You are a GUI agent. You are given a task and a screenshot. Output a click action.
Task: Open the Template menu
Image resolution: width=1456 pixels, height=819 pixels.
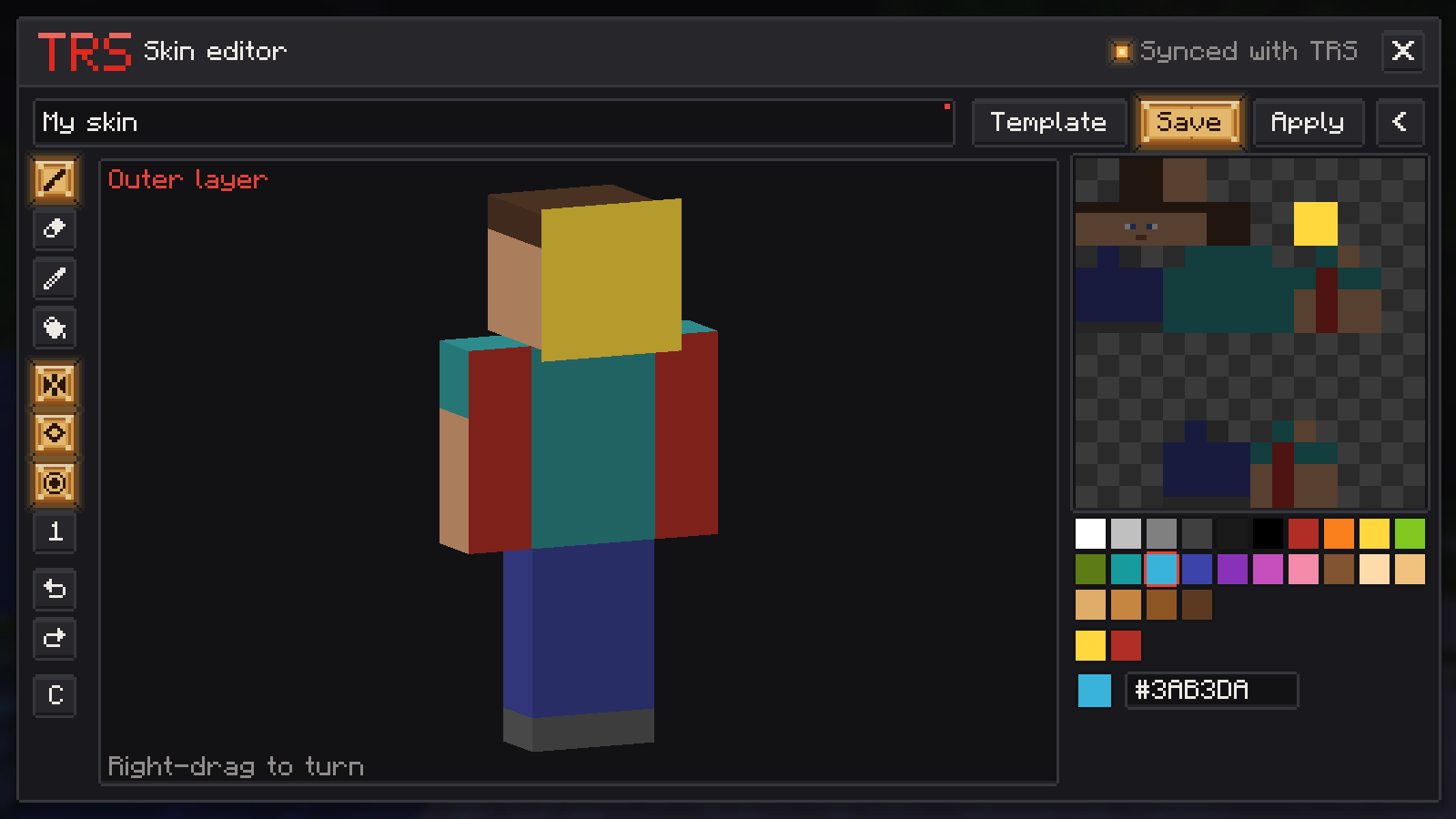tap(1048, 122)
